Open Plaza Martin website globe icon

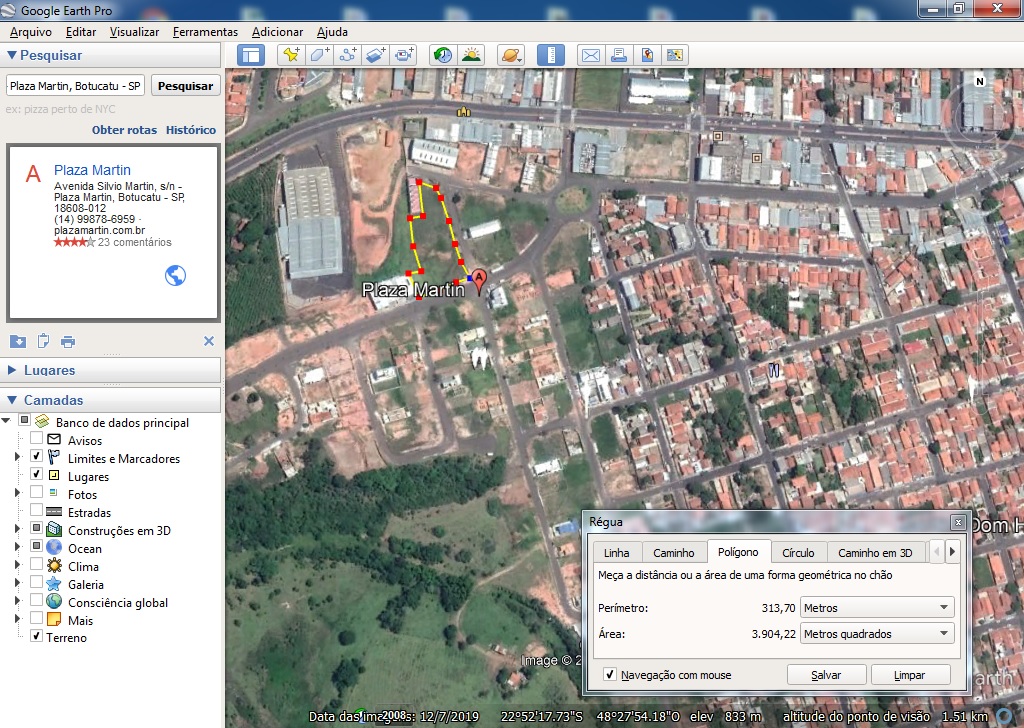point(175,276)
